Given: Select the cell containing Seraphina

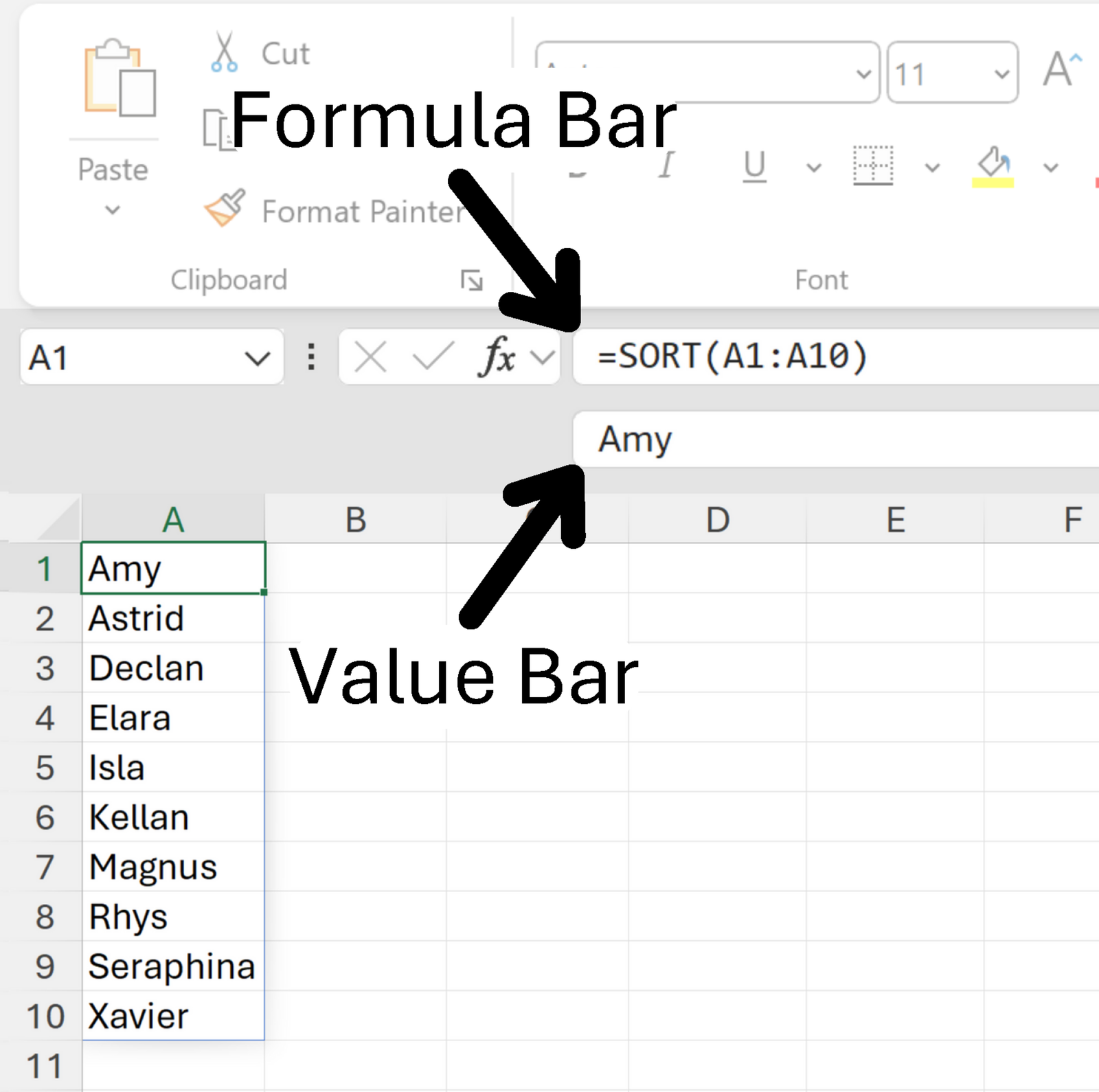Looking at the screenshot, I should click(172, 966).
